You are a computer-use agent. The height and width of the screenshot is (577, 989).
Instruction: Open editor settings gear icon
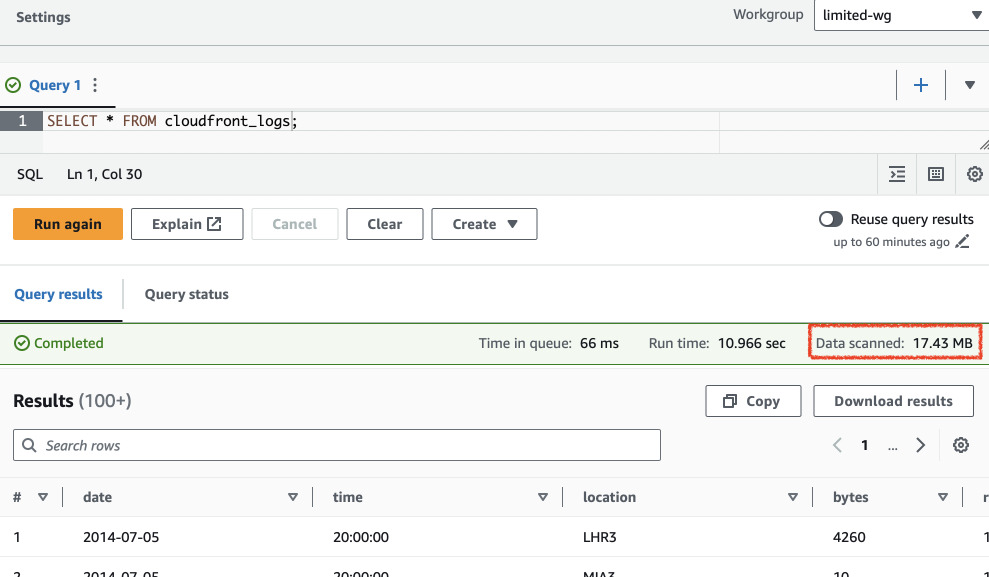974,174
